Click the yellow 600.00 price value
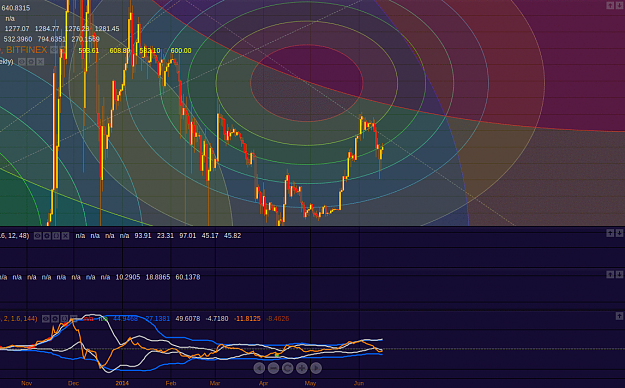The height and width of the screenshot is (388, 625). (x=181, y=51)
